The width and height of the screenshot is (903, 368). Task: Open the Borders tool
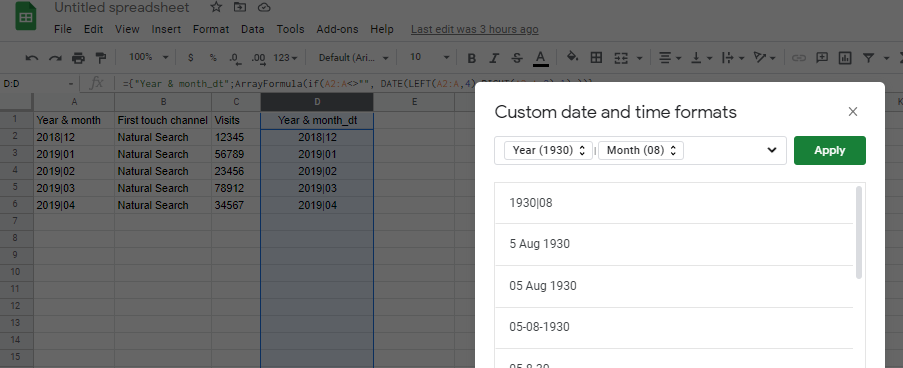(x=597, y=57)
